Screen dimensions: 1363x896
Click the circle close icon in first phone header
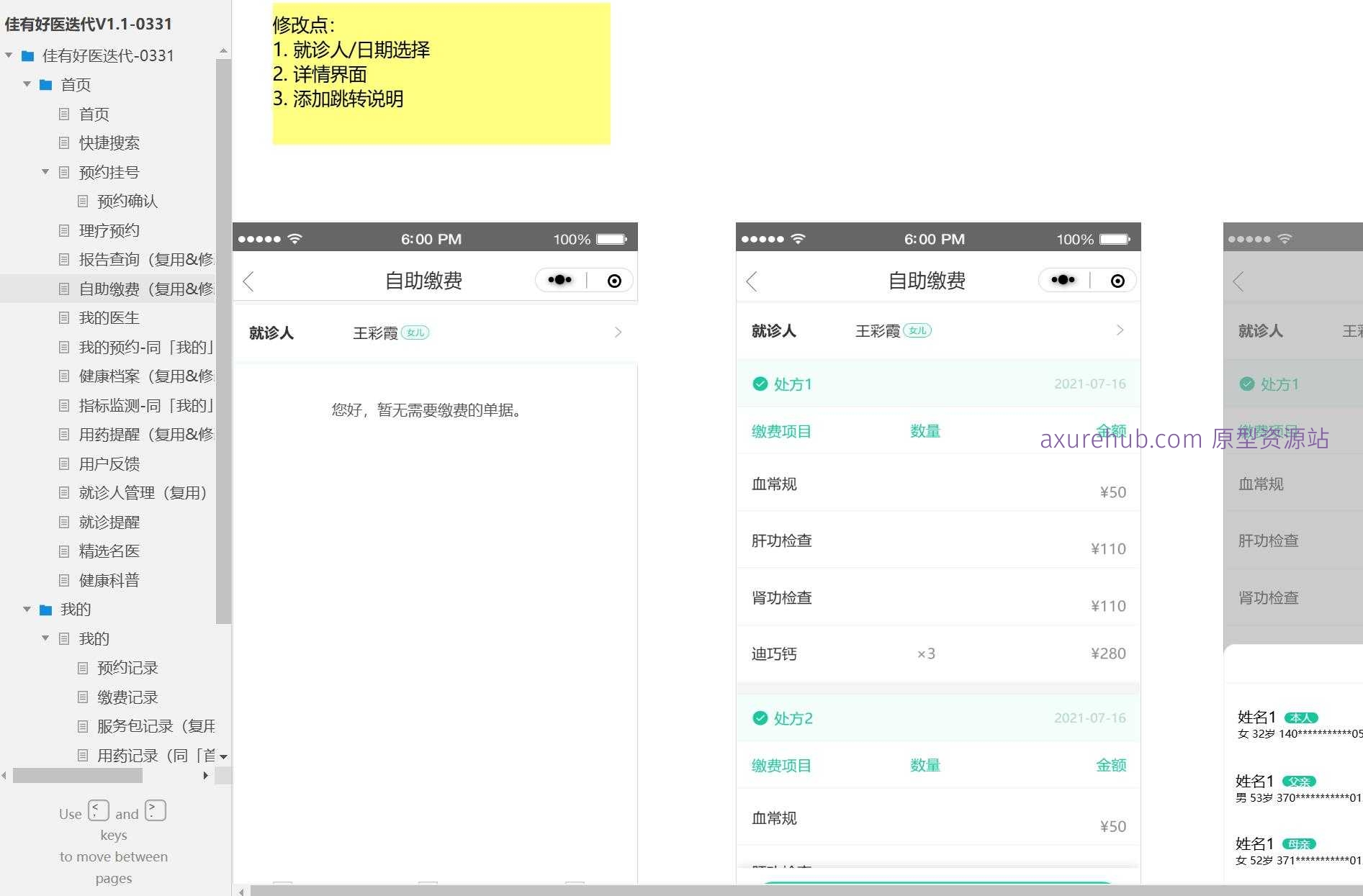point(614,281)
